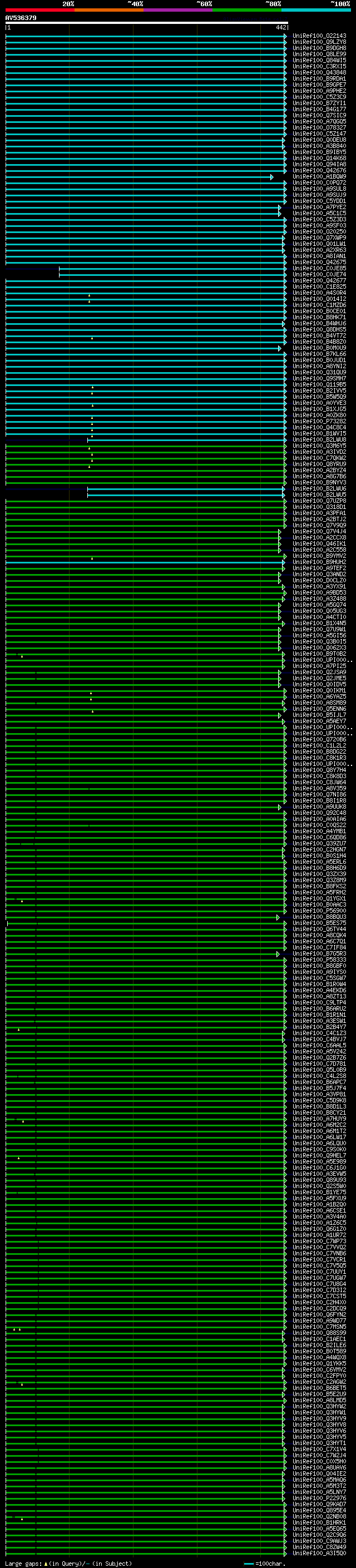Open hit UniRef100_B2LWU8
The width and height of the screenshot is (356, 1568).
[319, 439]
